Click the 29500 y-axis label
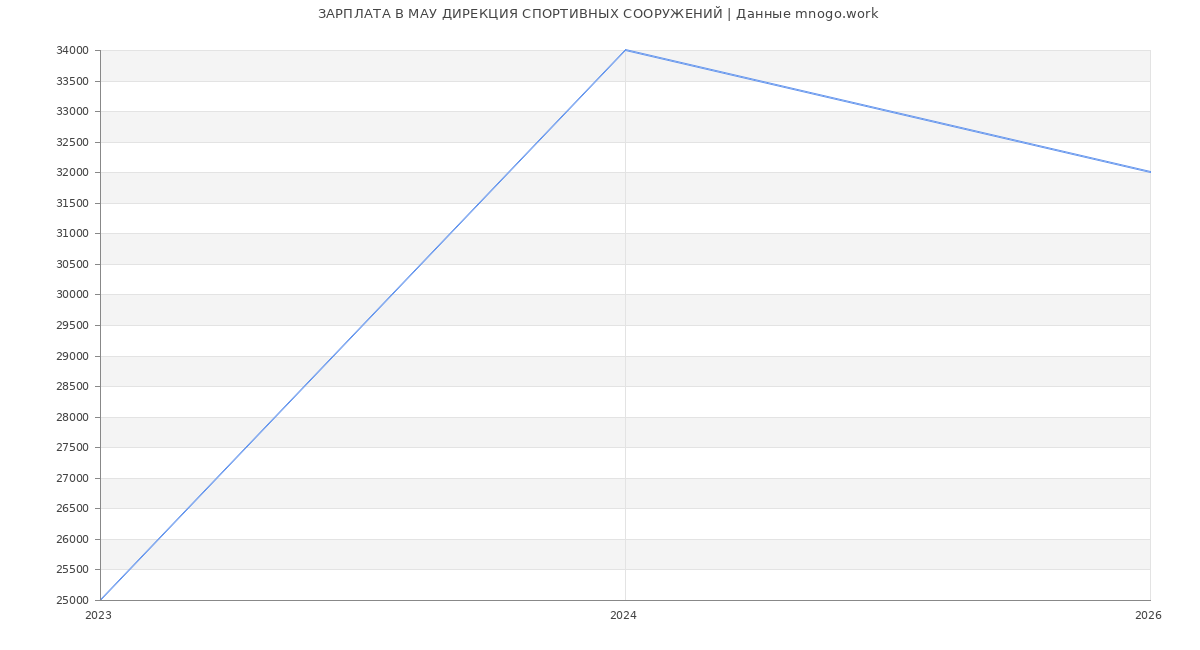This screenshot has height=650, width=1200. coord(72,325)
